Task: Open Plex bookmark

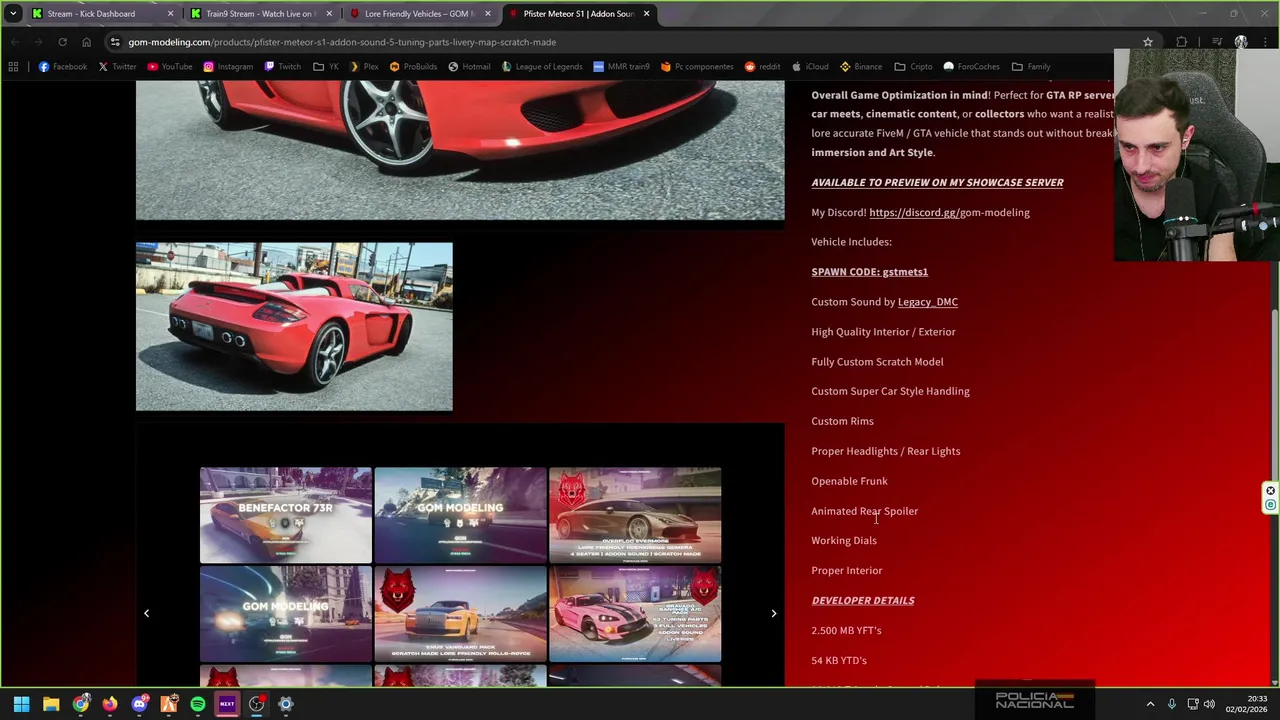Action: [363, 67]
